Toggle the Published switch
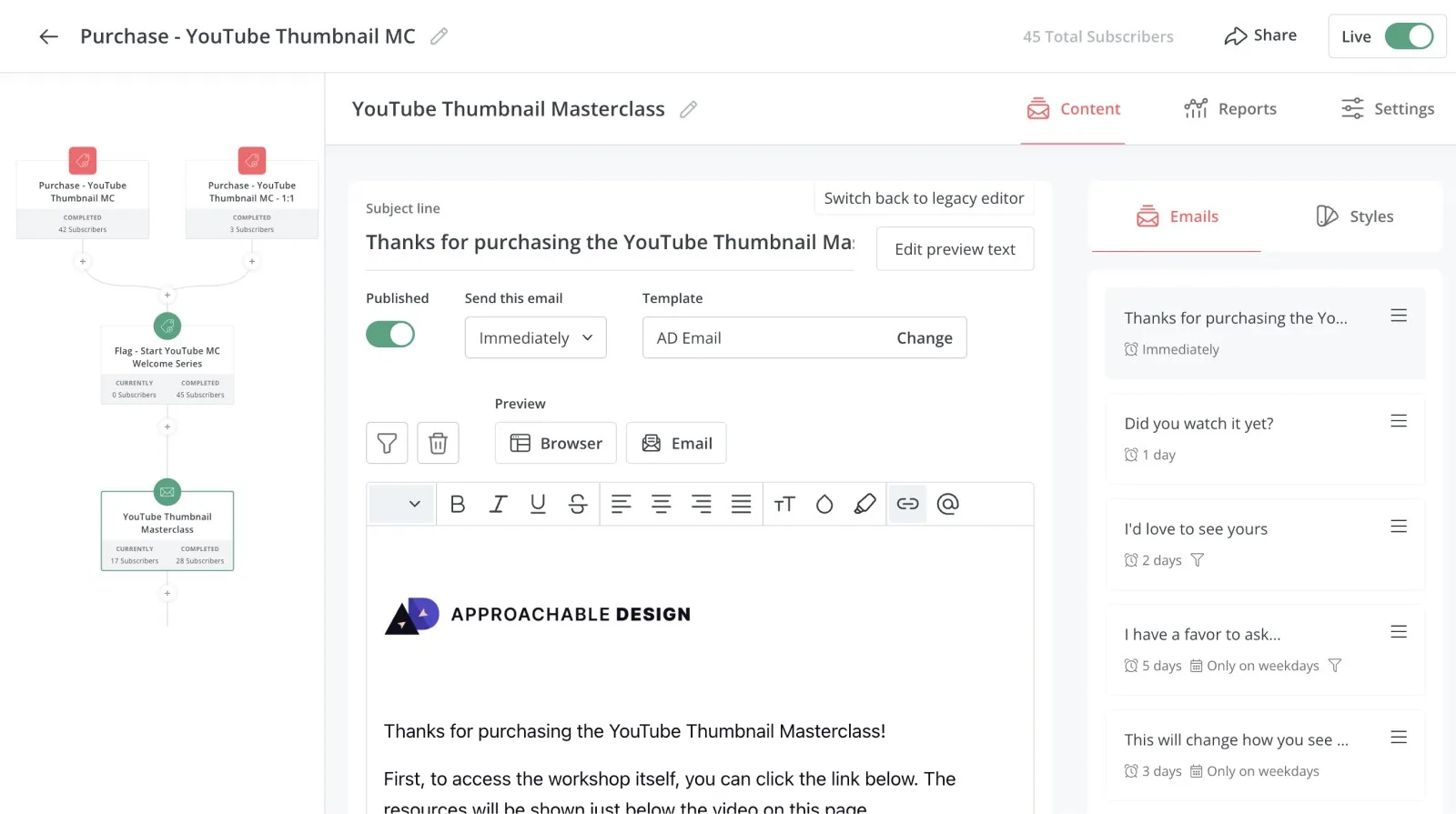Screen dimensions: 1456x814 coord(390,335)
